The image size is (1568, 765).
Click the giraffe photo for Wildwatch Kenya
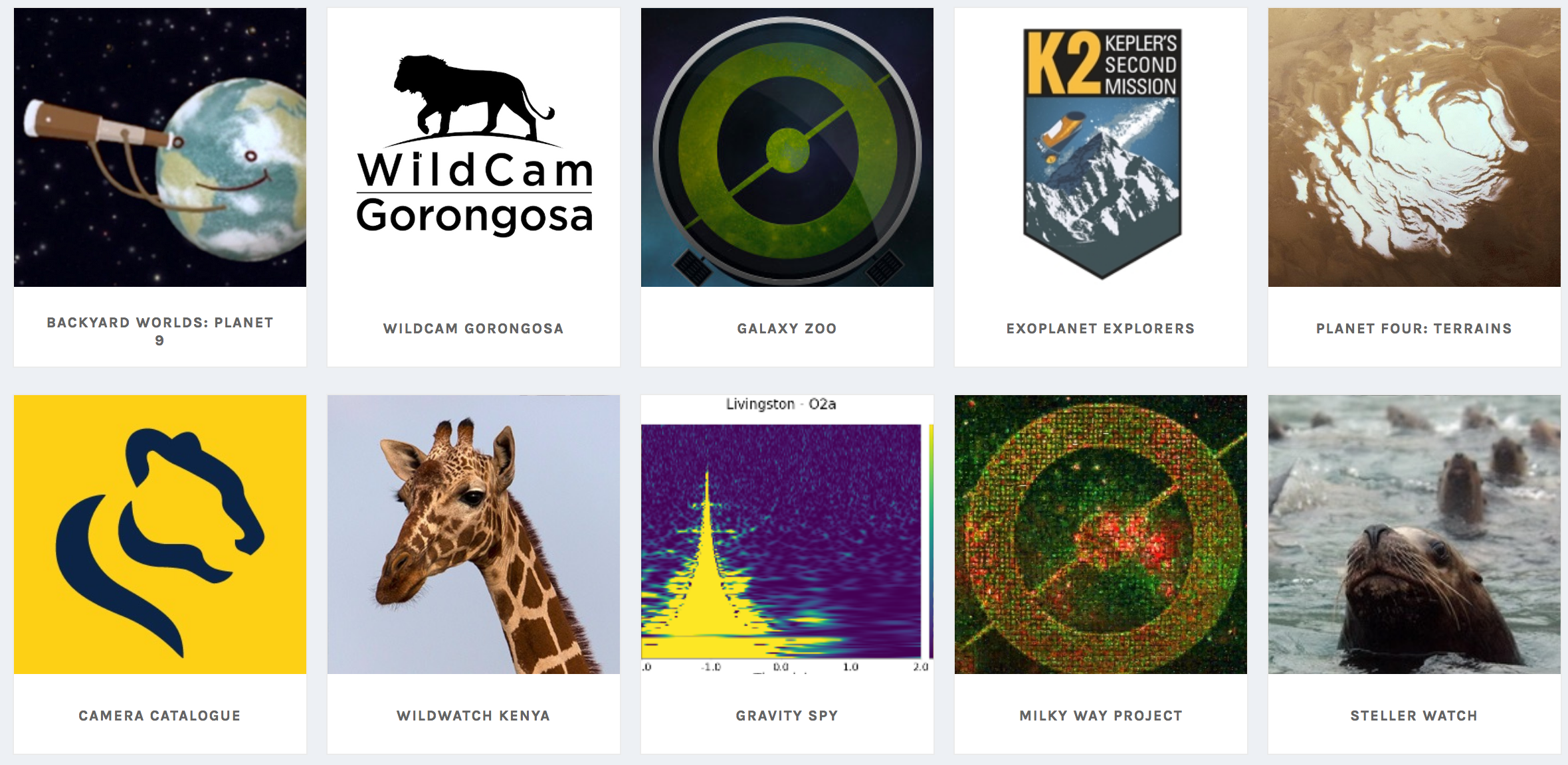click(x=474, y=535)
